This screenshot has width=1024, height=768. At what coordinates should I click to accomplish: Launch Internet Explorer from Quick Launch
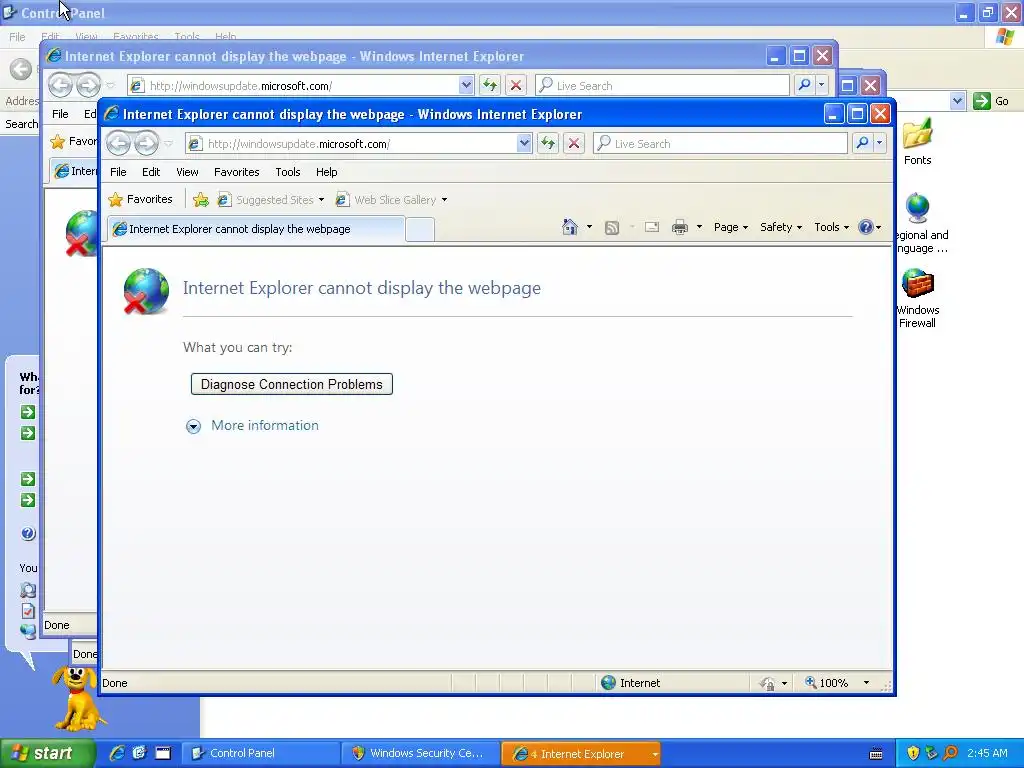pyautogui.click(x=117, y=753)
